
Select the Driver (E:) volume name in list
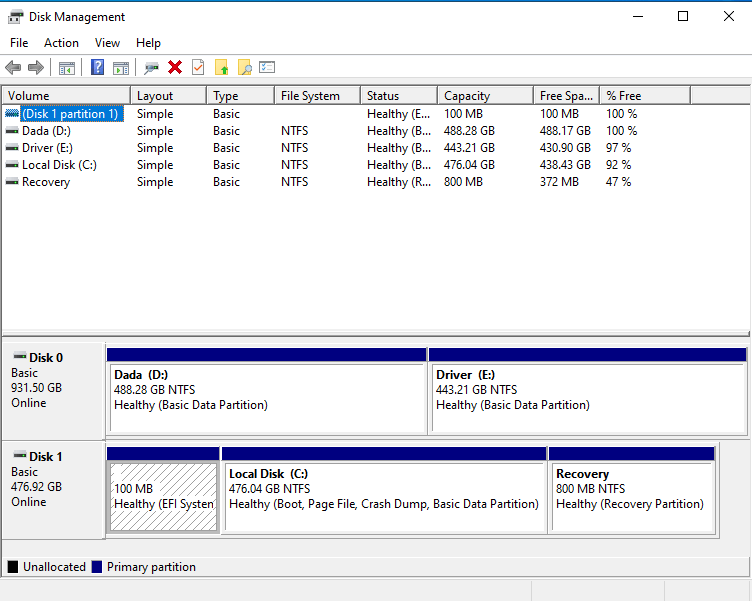pyautogui.click(x=47, y=148)
